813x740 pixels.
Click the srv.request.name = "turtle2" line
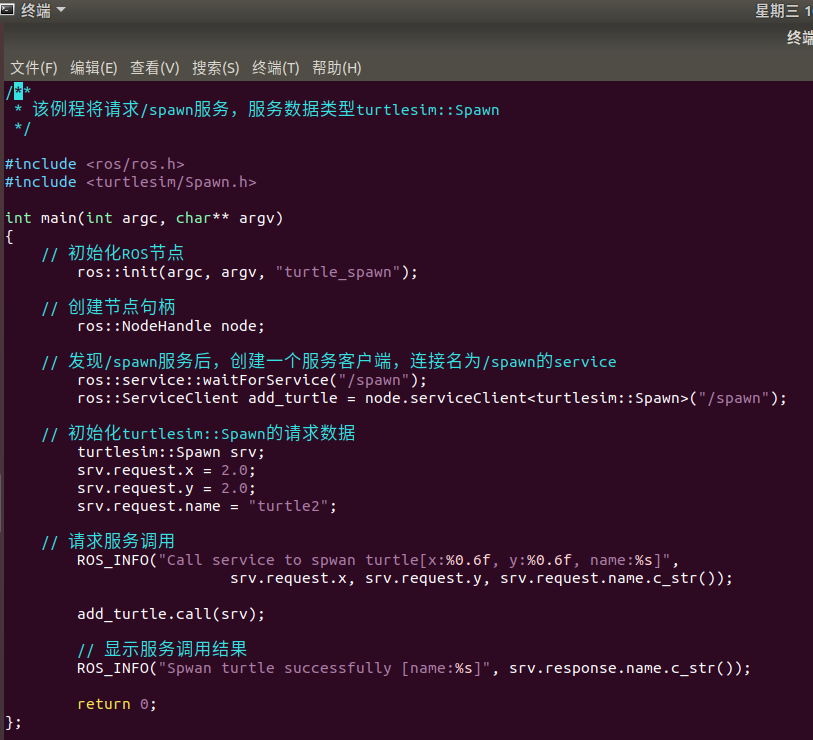click(x=207, y=506)
